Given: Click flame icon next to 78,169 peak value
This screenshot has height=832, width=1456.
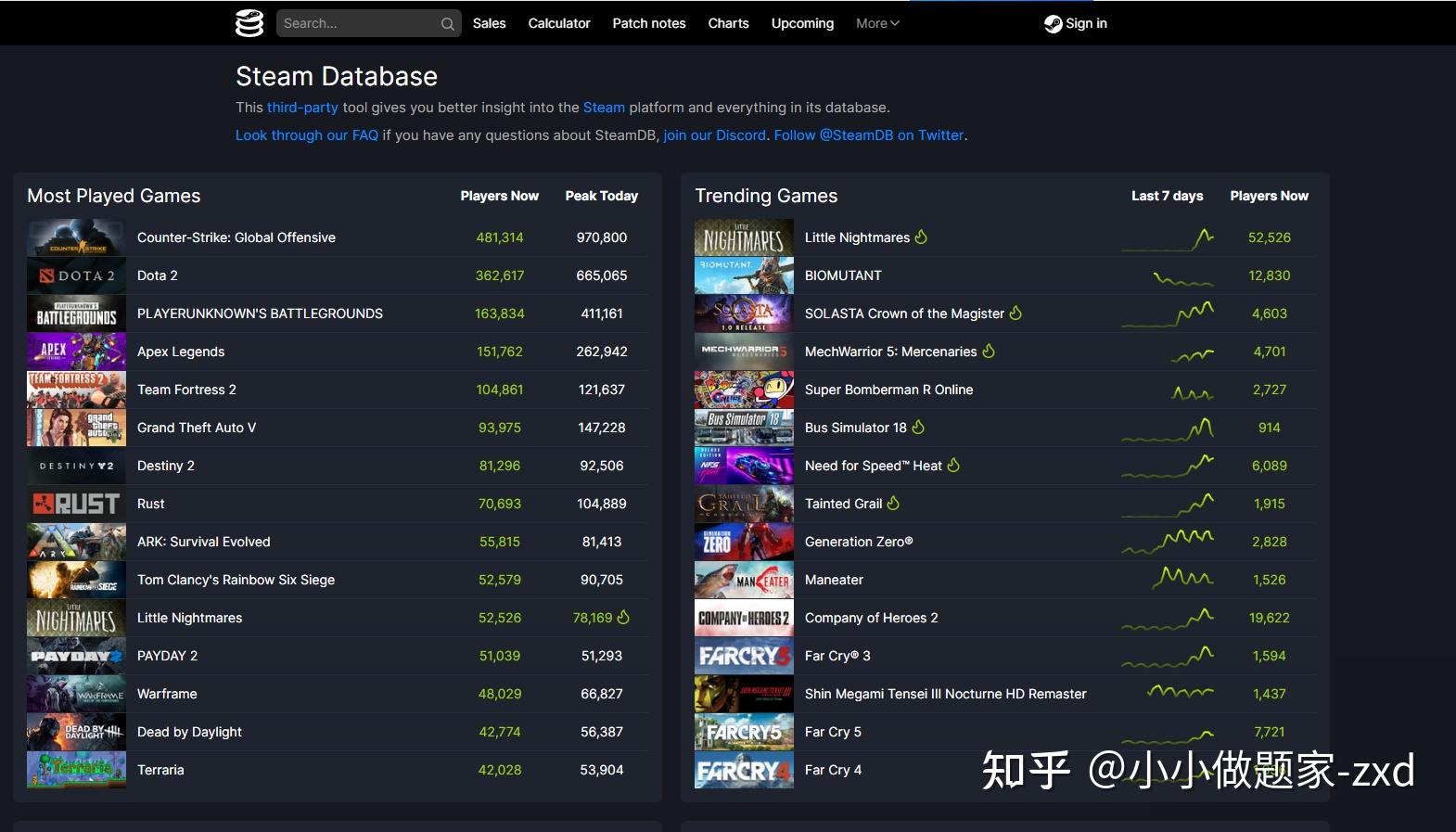Looking at the screenshot, I should point(623,617).
